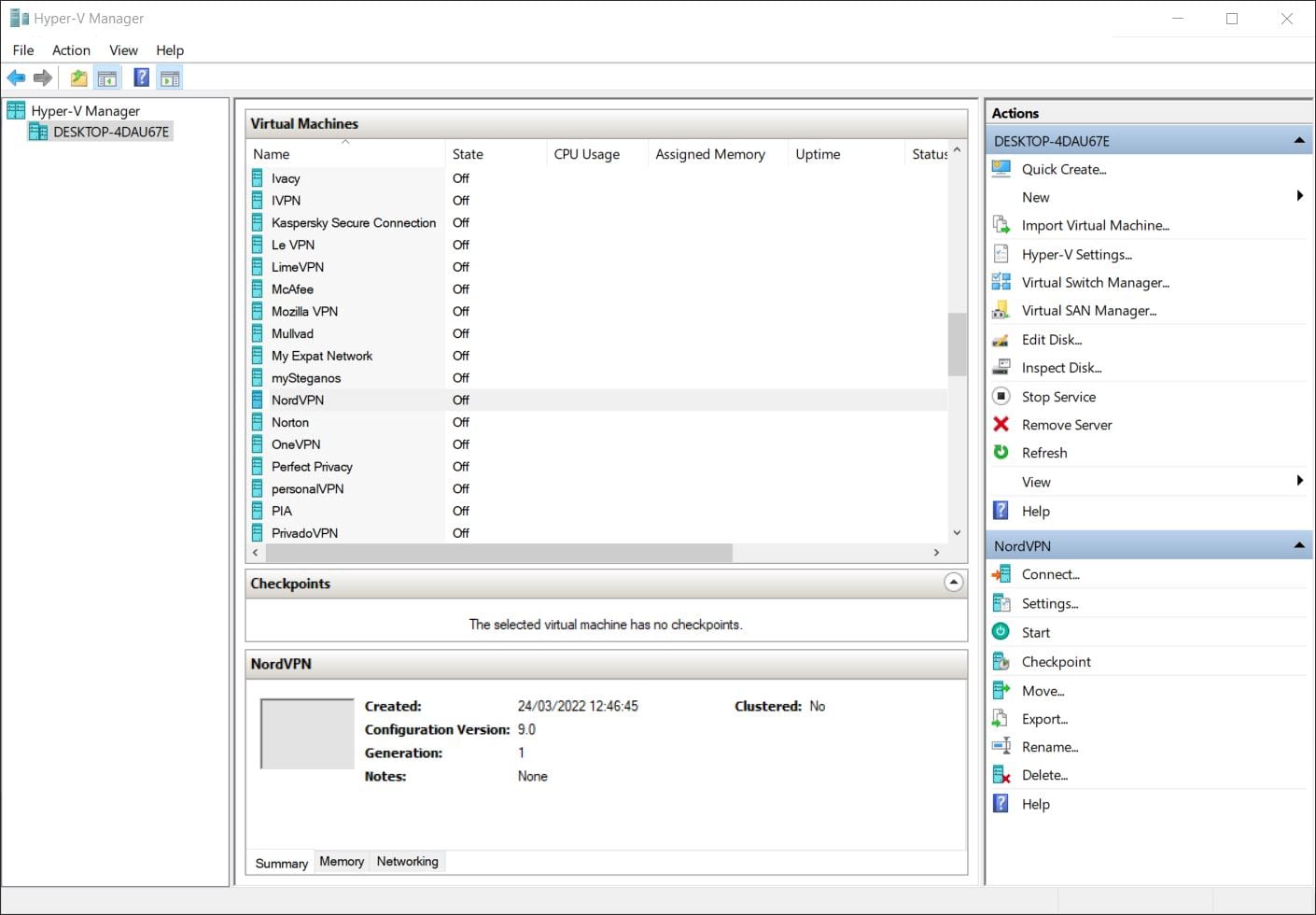Click the Checkpoint icon
This screenshot has width=1316, height=915.
click(1001, 661)
